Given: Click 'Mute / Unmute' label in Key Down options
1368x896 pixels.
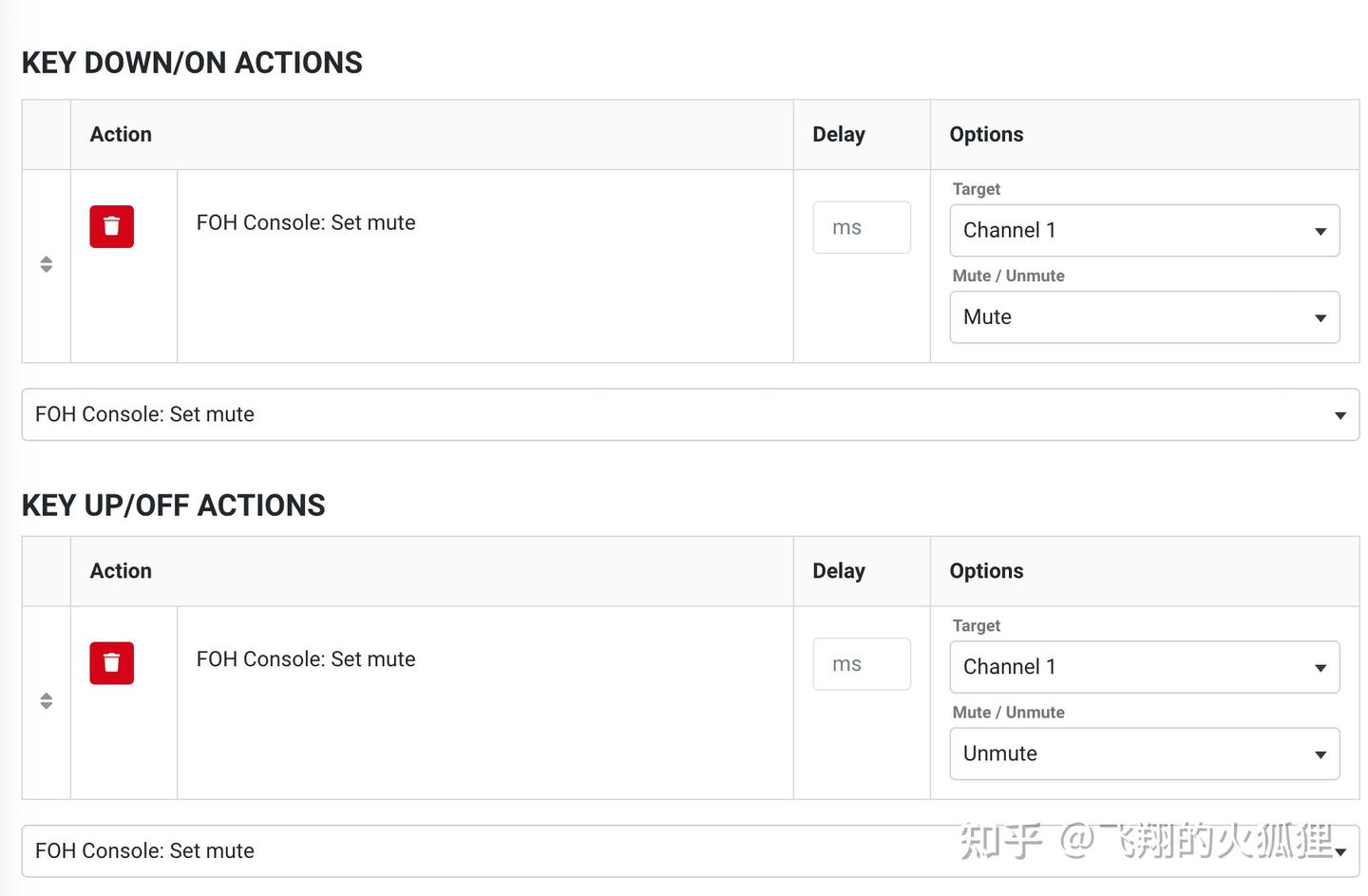Looking at the screenshot, I should point(1009,276).
